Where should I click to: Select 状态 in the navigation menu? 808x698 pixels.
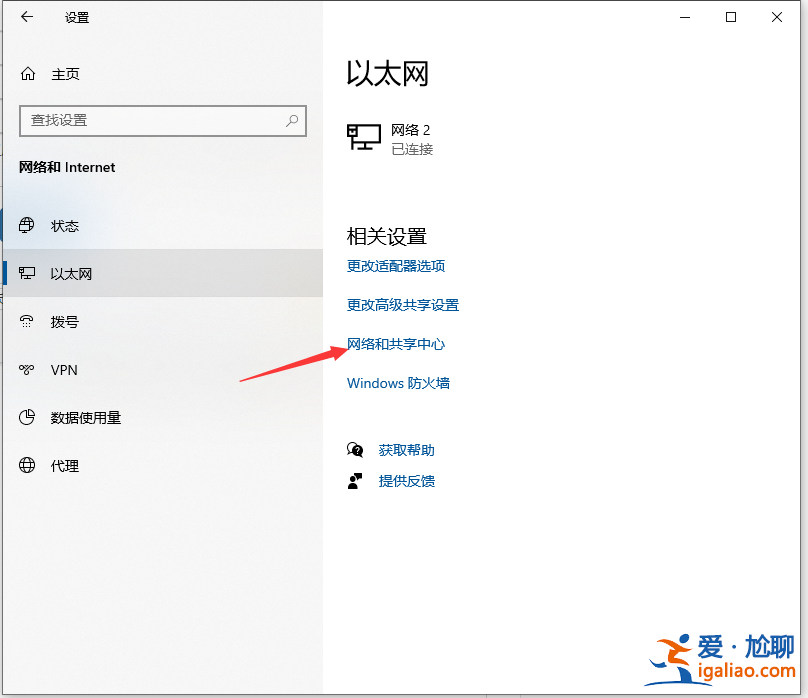[x=65, y=225]
